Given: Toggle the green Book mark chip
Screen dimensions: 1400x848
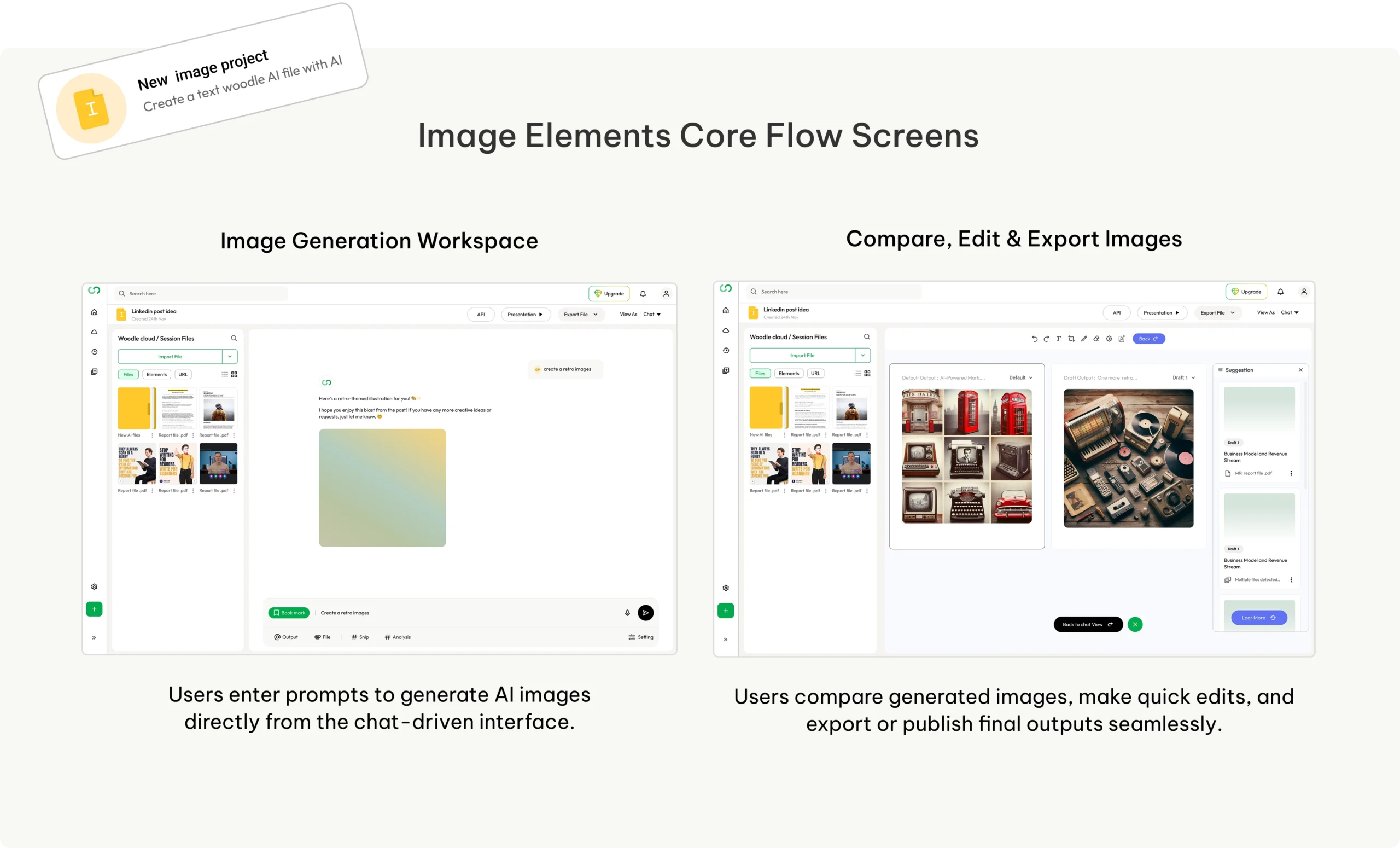Looking at the screenshot, I should (289, 613).
